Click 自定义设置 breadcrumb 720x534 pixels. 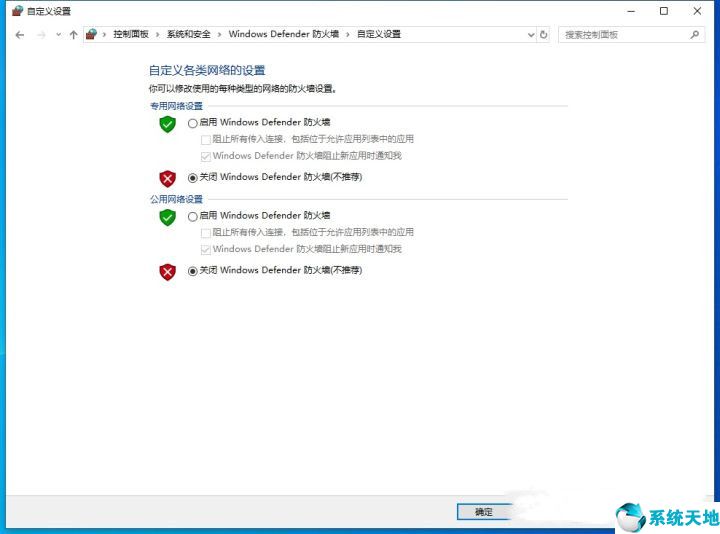pos(379,34)
